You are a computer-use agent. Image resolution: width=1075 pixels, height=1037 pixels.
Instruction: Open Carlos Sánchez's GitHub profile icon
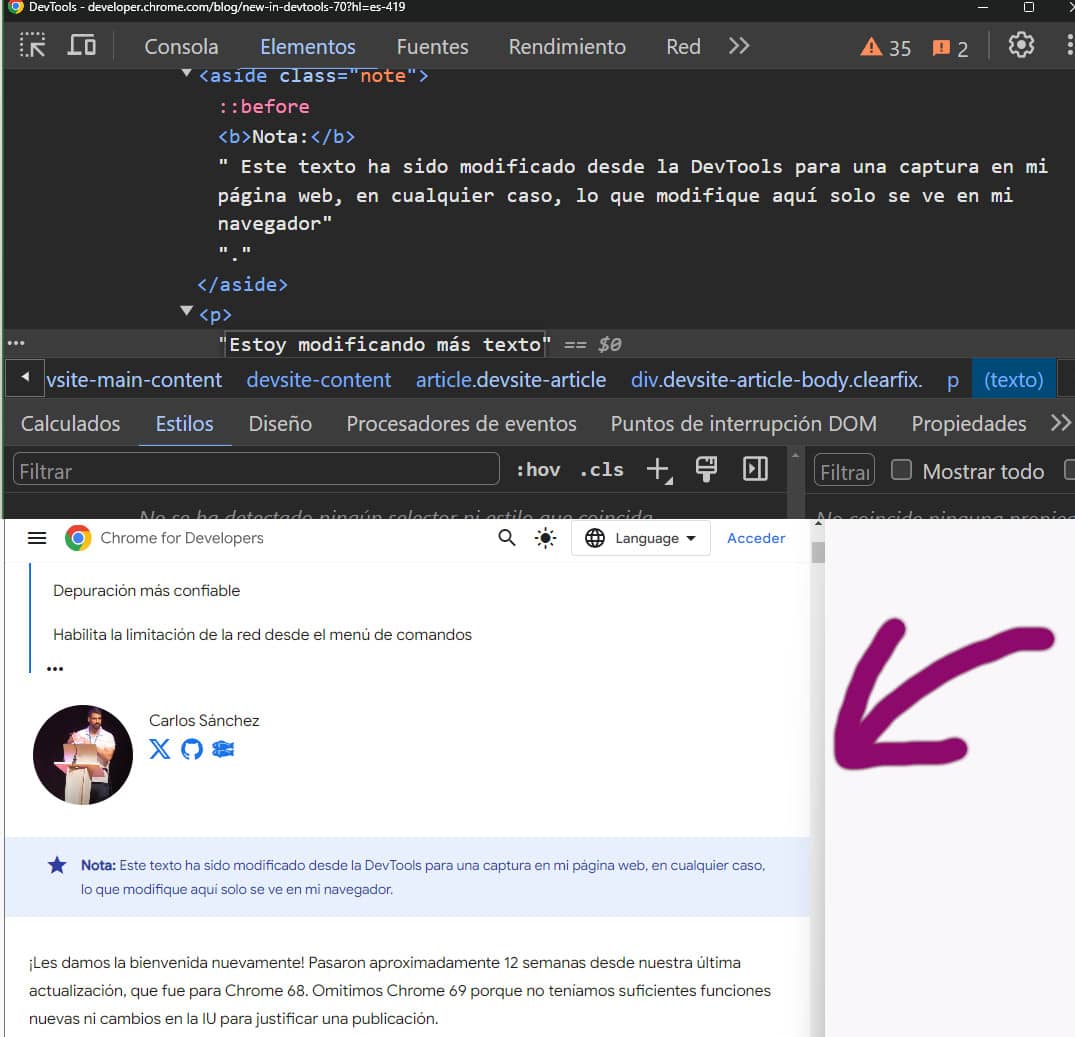(x=192, y=749)
